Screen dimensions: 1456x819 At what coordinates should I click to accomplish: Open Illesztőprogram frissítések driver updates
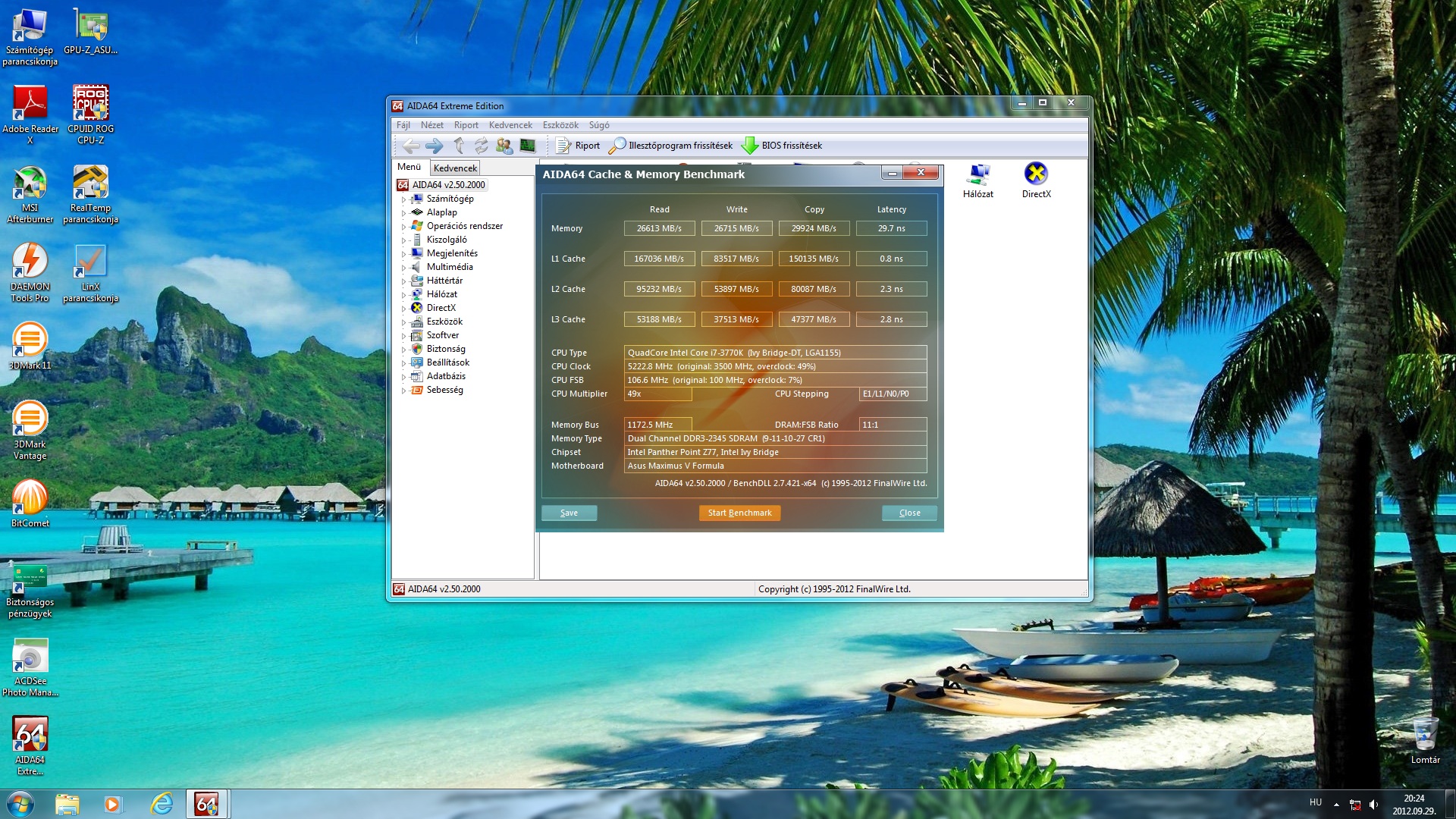tap(671, 146)
